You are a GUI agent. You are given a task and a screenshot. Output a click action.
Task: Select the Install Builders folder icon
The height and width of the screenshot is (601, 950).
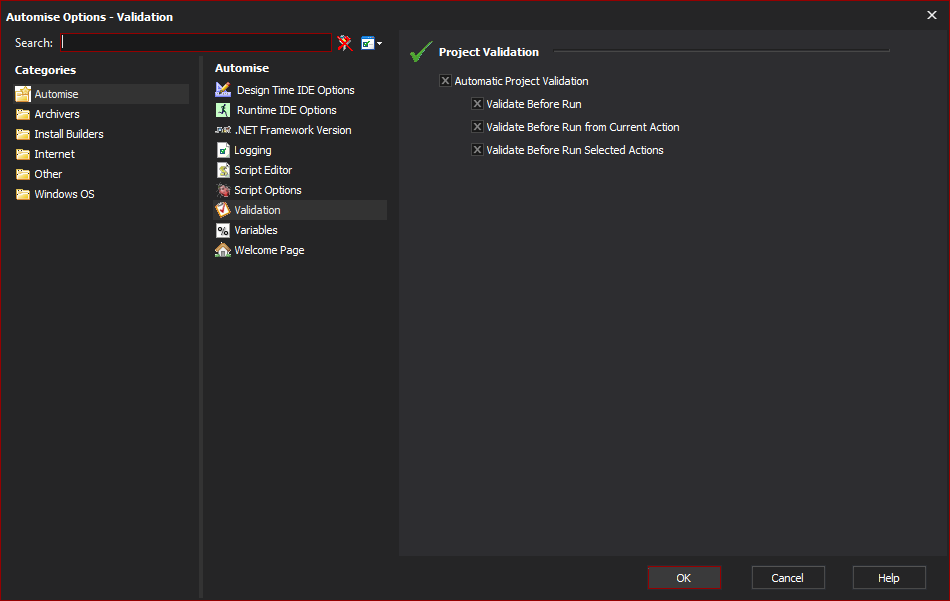pyautogui.click(x=23, y=134)
